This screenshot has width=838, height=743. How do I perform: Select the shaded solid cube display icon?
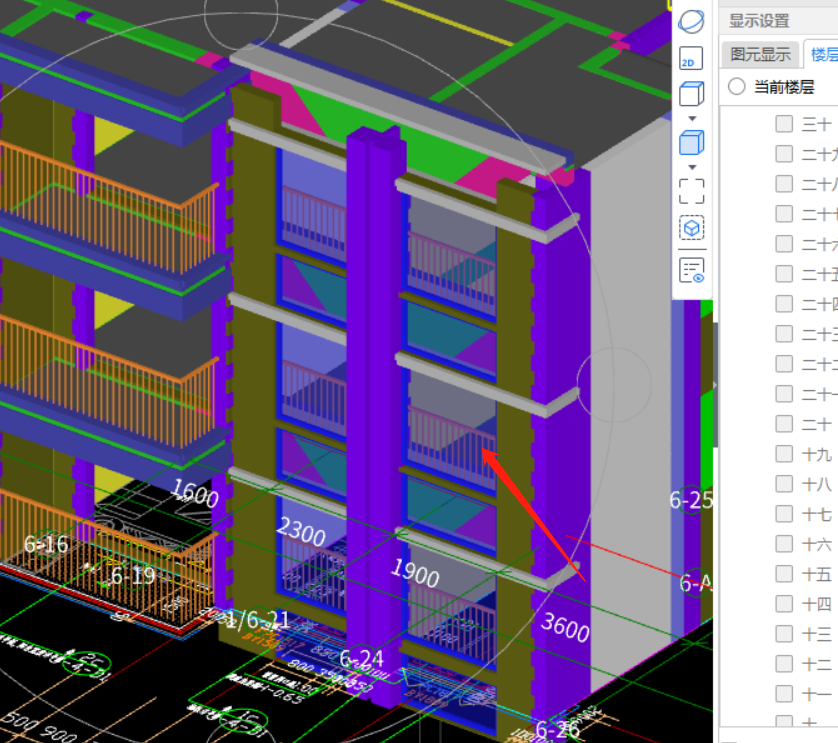tap(692, 143)
